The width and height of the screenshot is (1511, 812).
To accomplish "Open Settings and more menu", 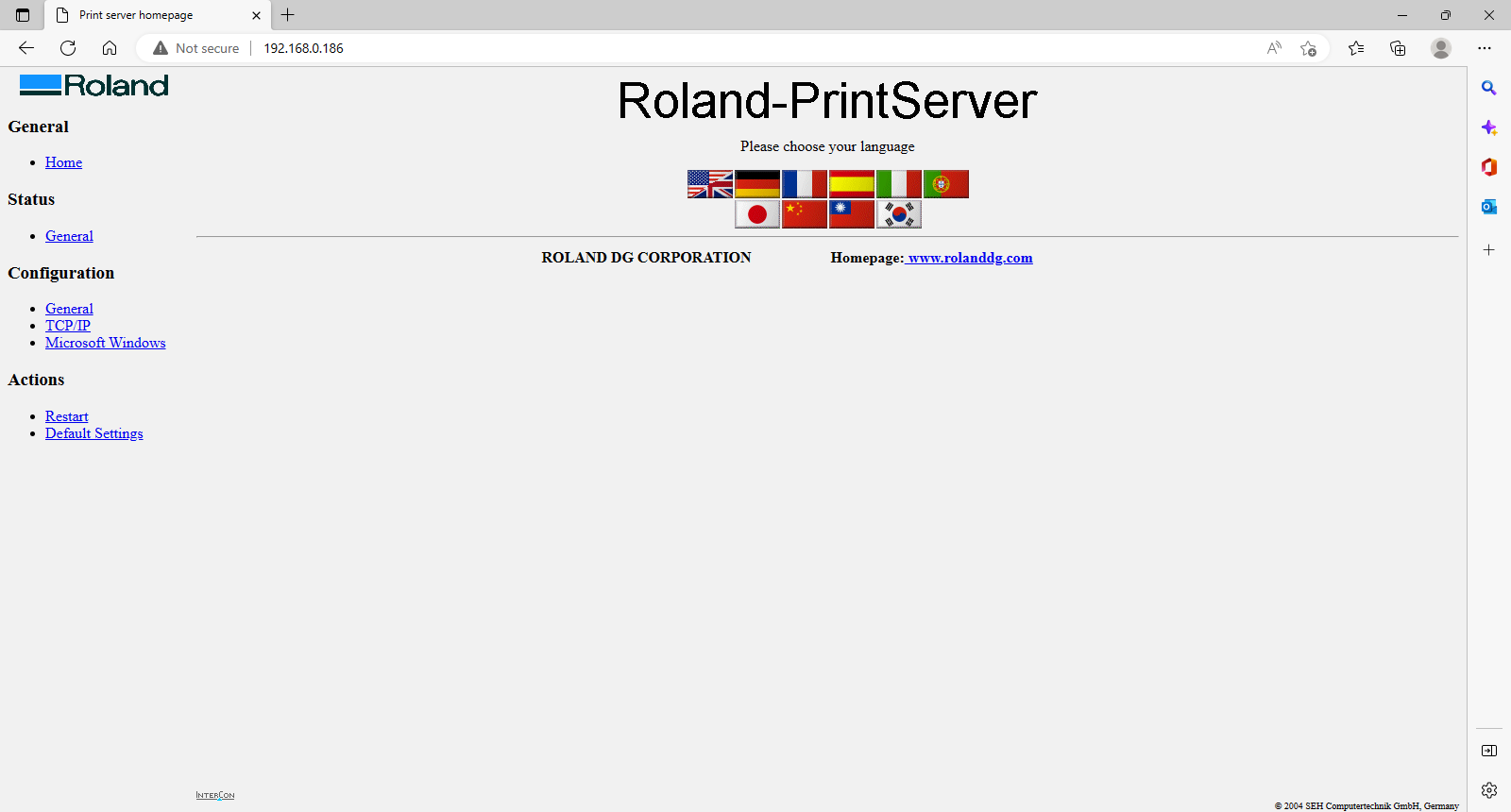I will [1485, 48].
